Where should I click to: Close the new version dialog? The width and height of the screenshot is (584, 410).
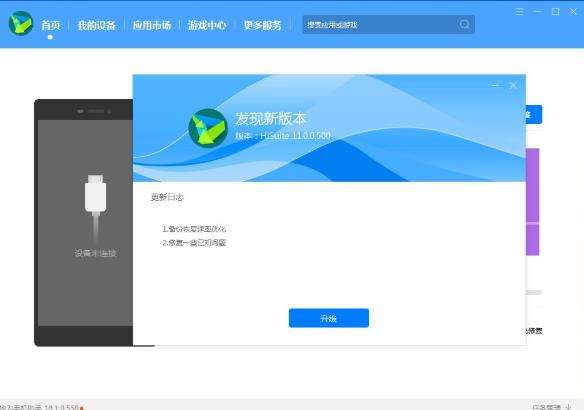coord(513,85)
